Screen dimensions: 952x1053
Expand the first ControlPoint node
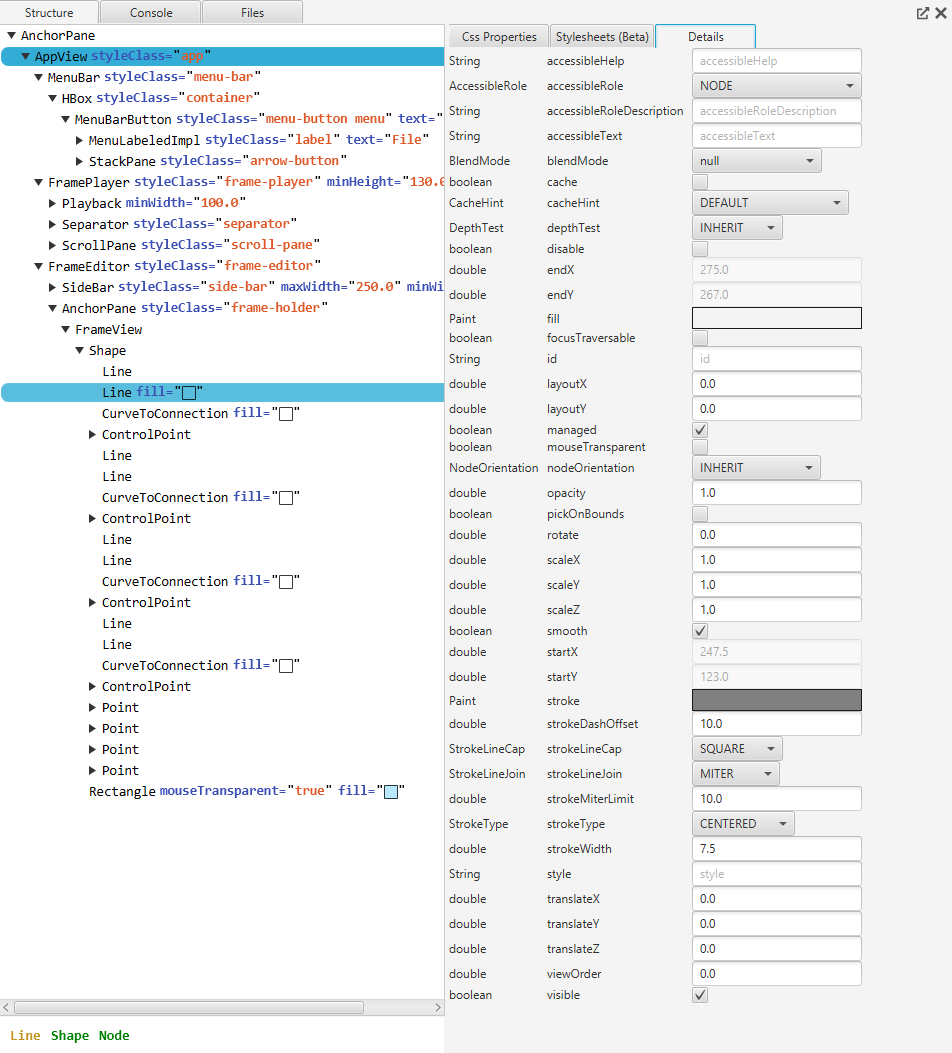(91, 434)
